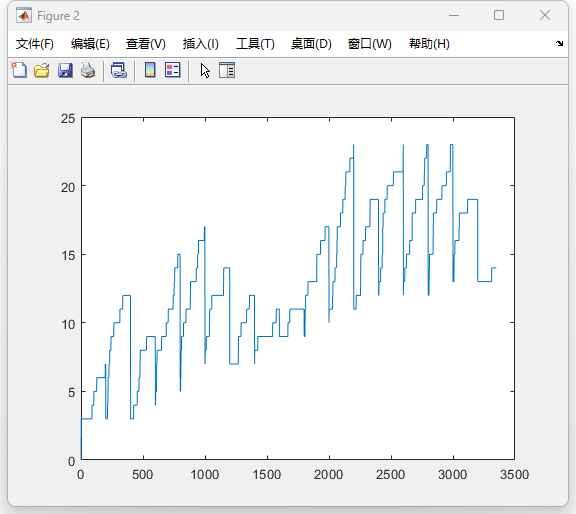The image size is (576, 514).
Task: Open a file with the folder icon
Action: coord(42,70)
